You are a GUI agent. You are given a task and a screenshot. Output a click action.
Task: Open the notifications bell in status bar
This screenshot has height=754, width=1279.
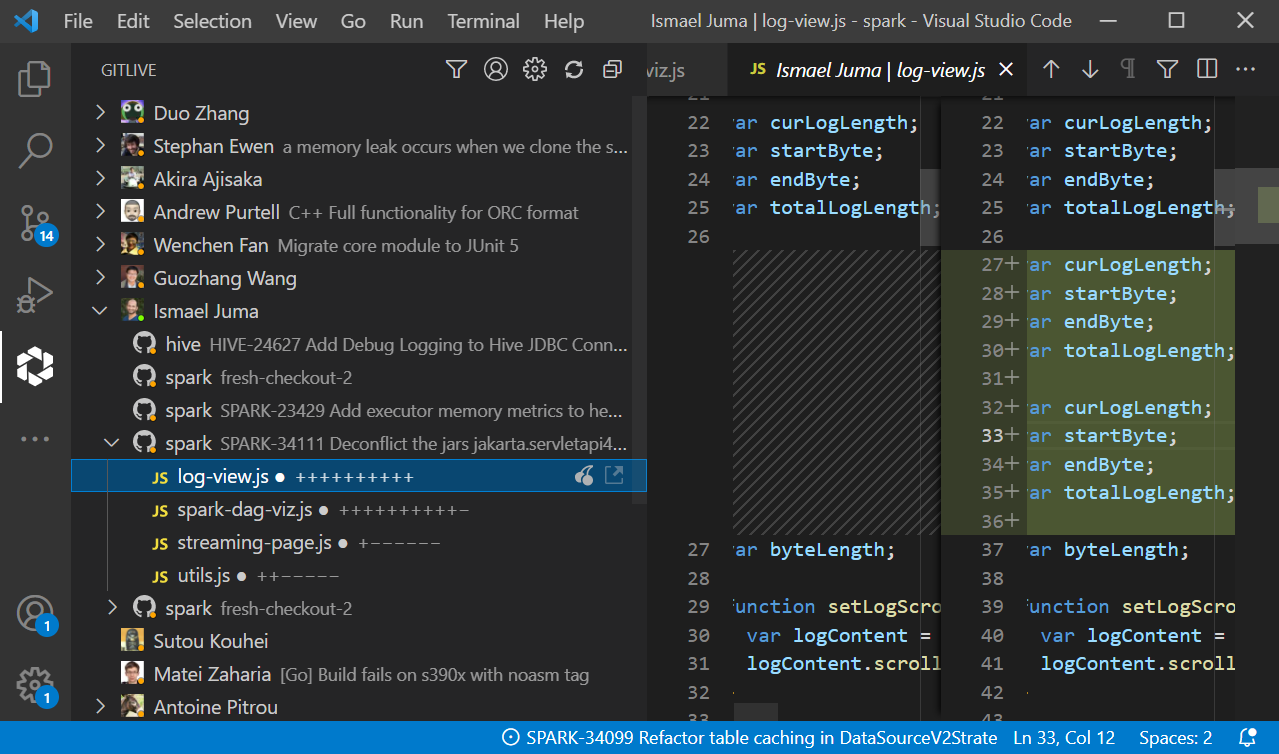1247,738
